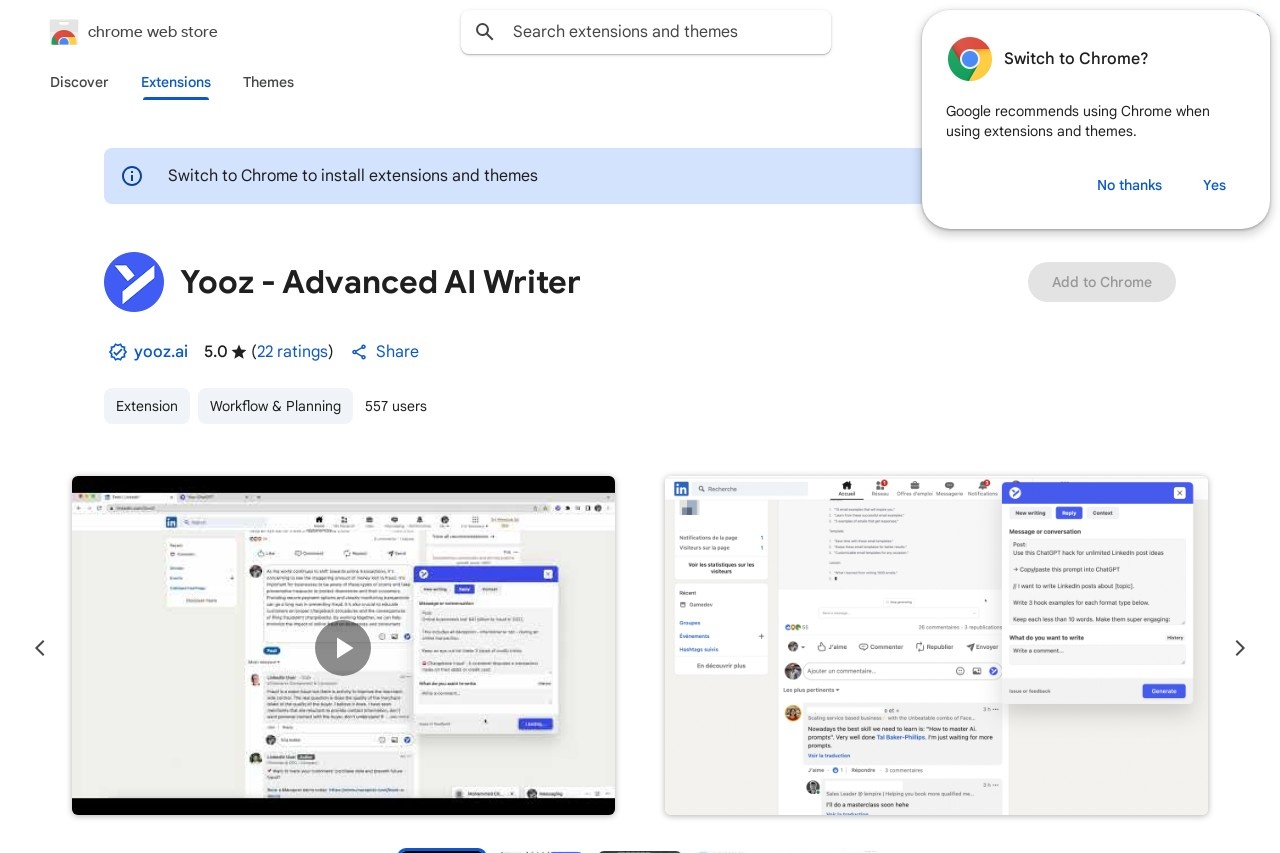Open the 22 ratings link
The height and width of the screenshot is (853, 1280).
point(293,351)
